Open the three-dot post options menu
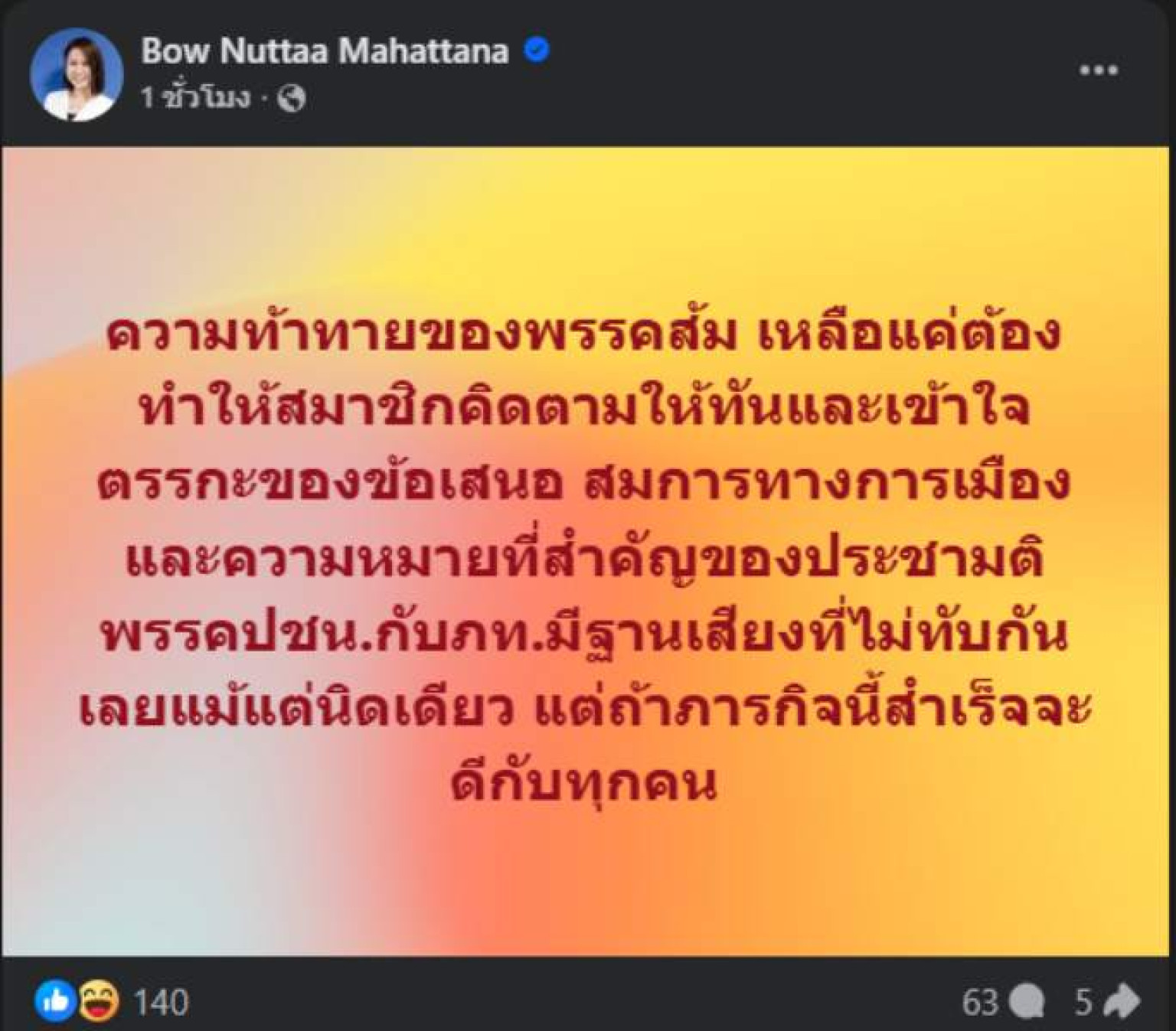The image size is (1176, 1031). tap(1099, 70)
